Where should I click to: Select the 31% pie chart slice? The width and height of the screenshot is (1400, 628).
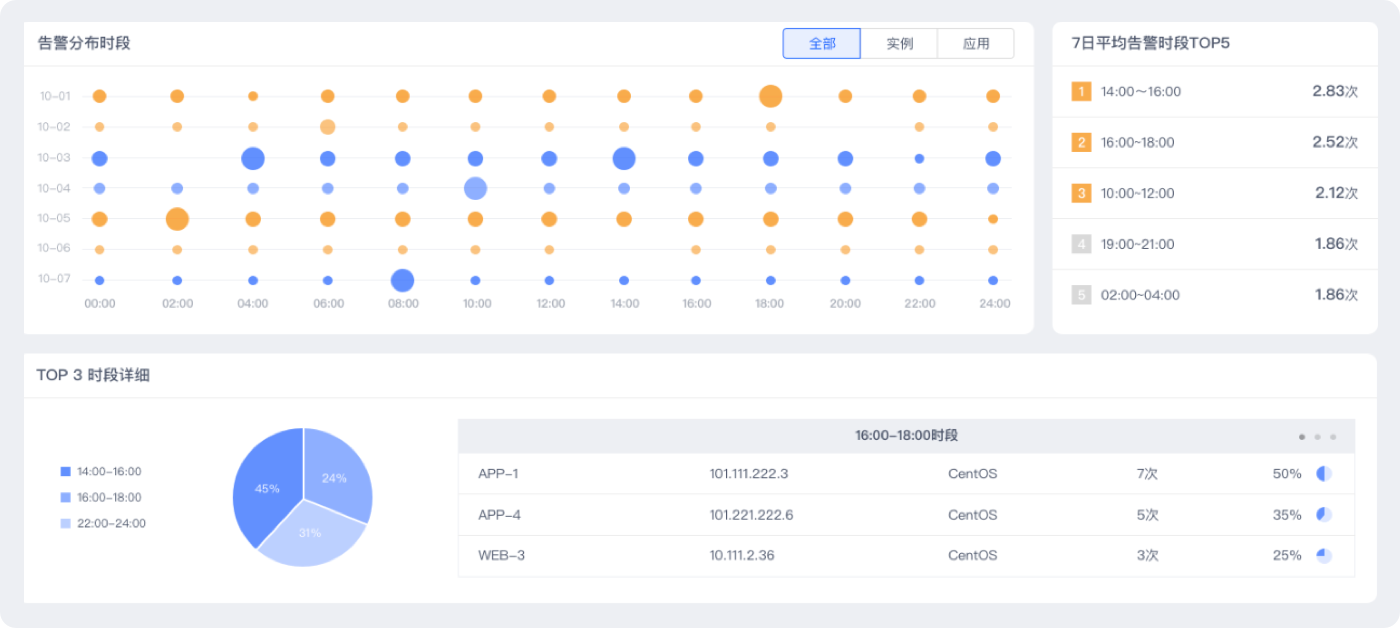pos(309,536)
